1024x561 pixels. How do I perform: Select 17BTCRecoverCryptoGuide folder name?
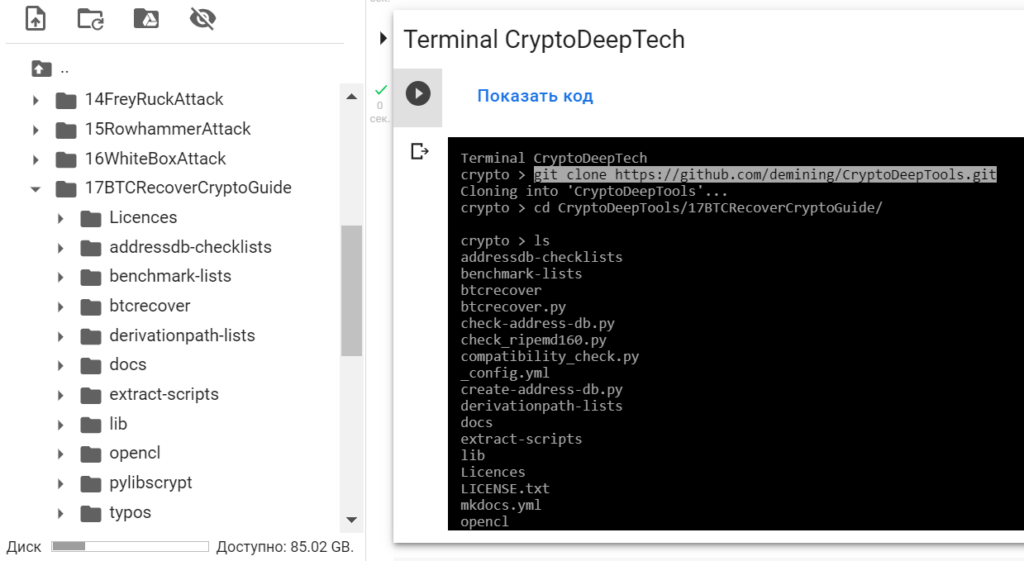pos(188,187)
